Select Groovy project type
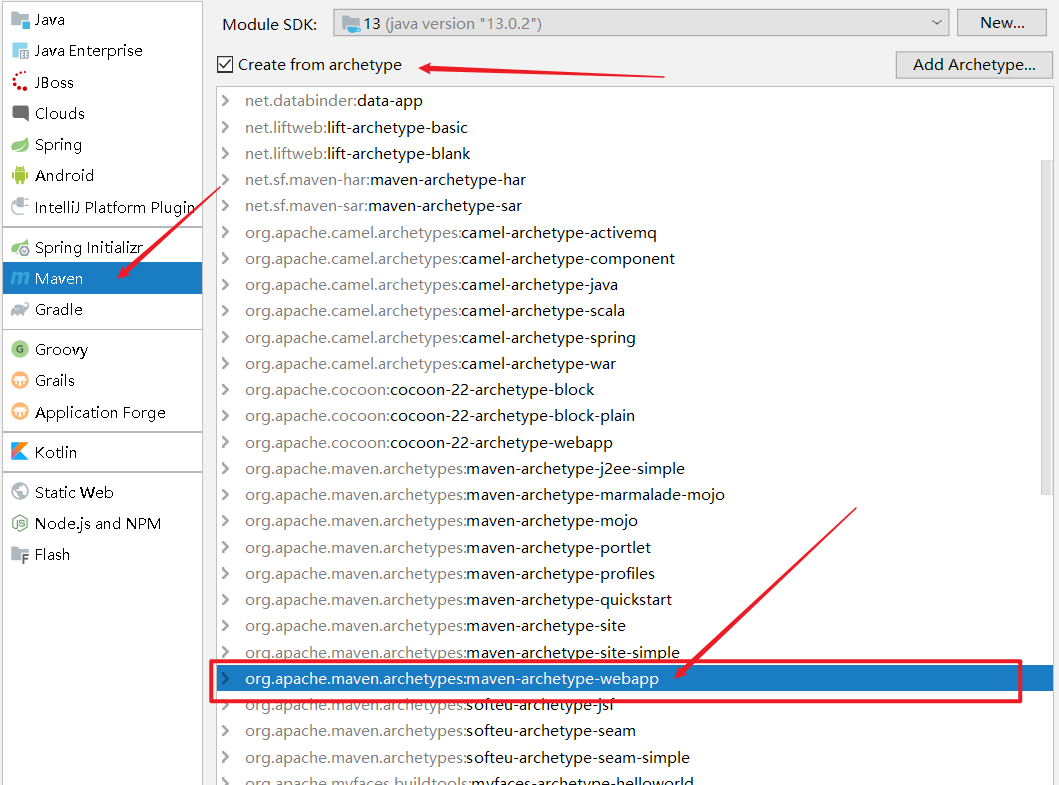This screenshot has height=785, width=1059. [103, 349]
